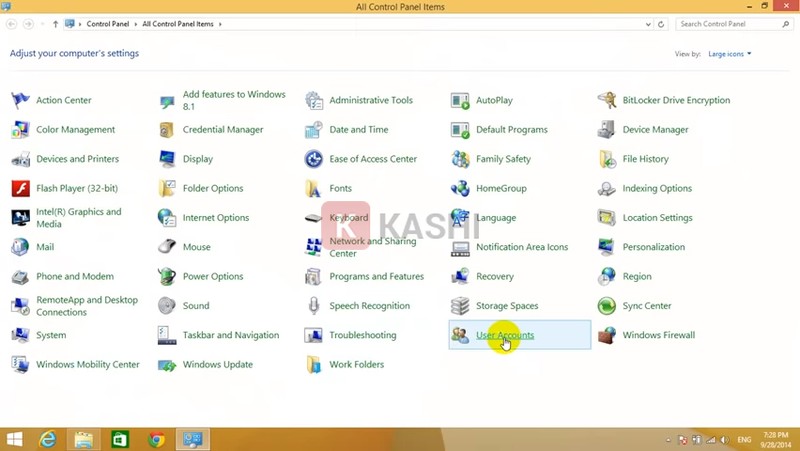
Task: Click the Refresh button beside address bar
Action: pos(661,24)
